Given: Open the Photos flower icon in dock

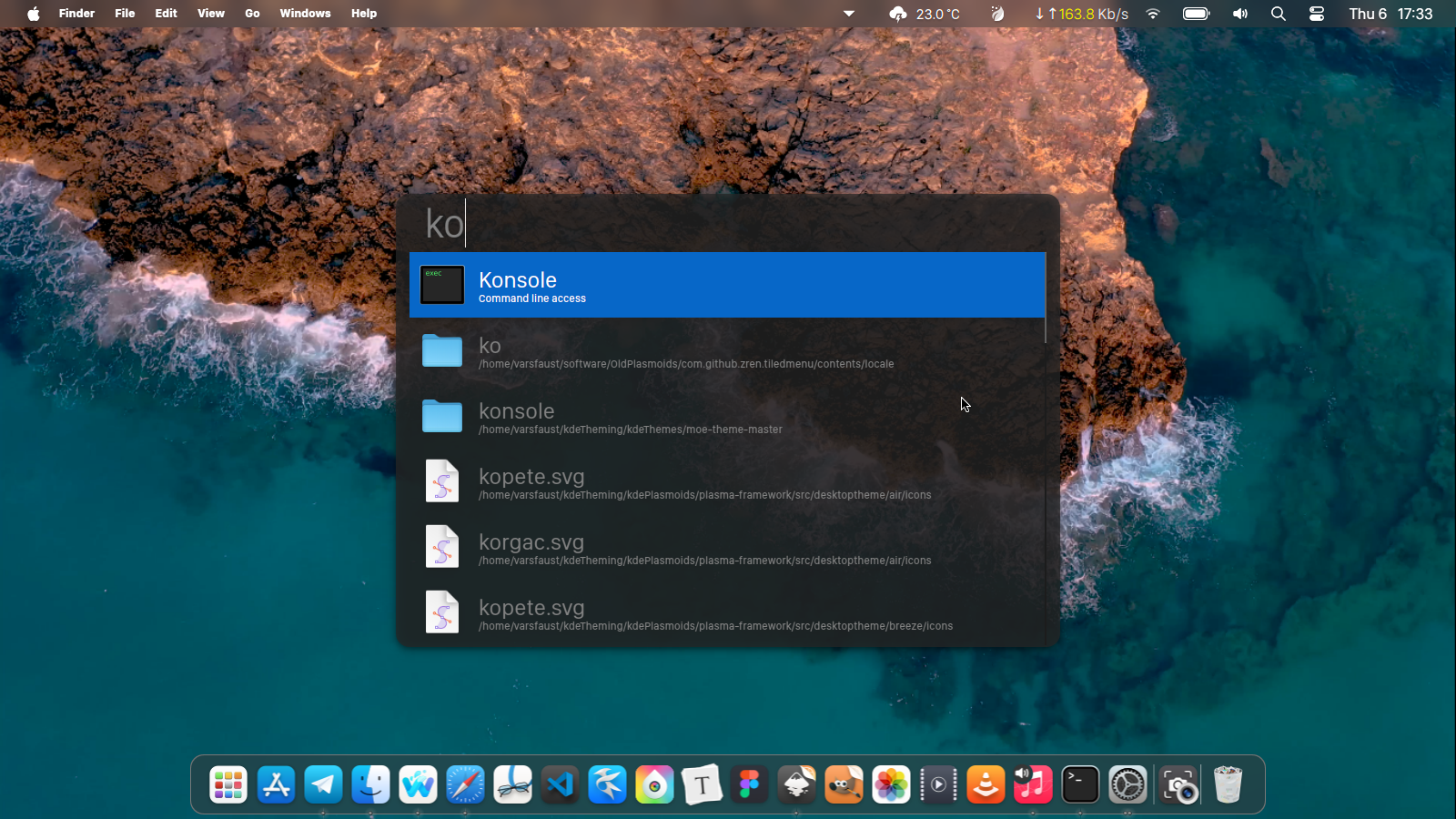Looking at the screenshot, I should pos(891,784).
